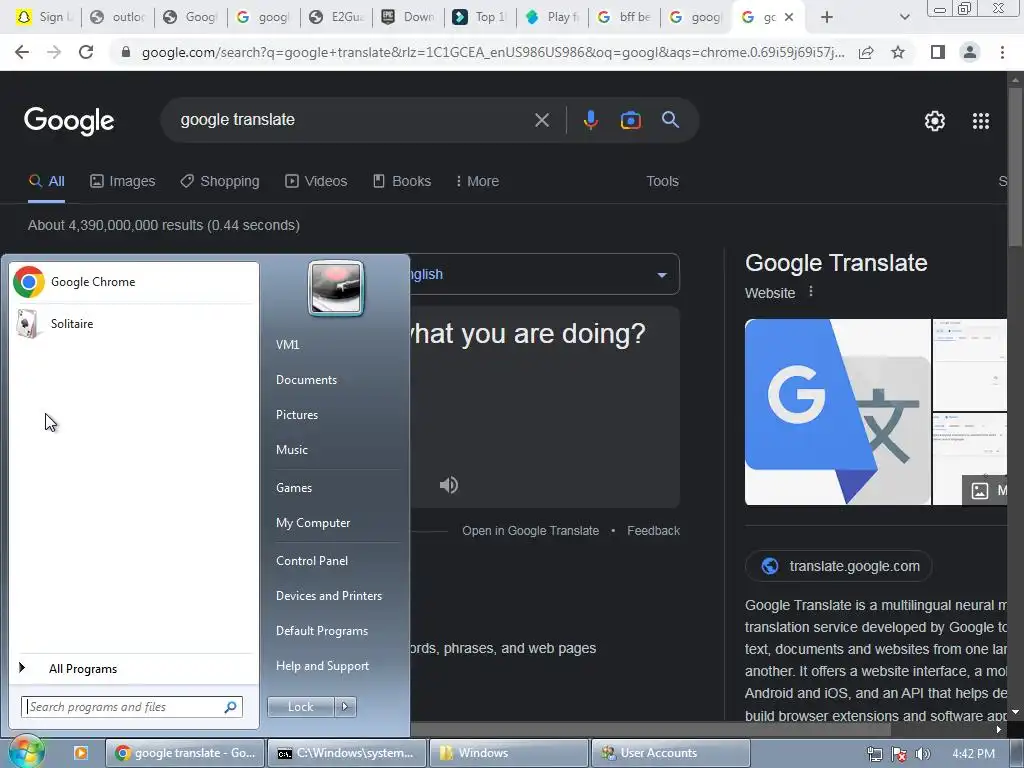The image size is (1024, 768).
Task: Expand the English language dropdown
Action: point(662,275)
